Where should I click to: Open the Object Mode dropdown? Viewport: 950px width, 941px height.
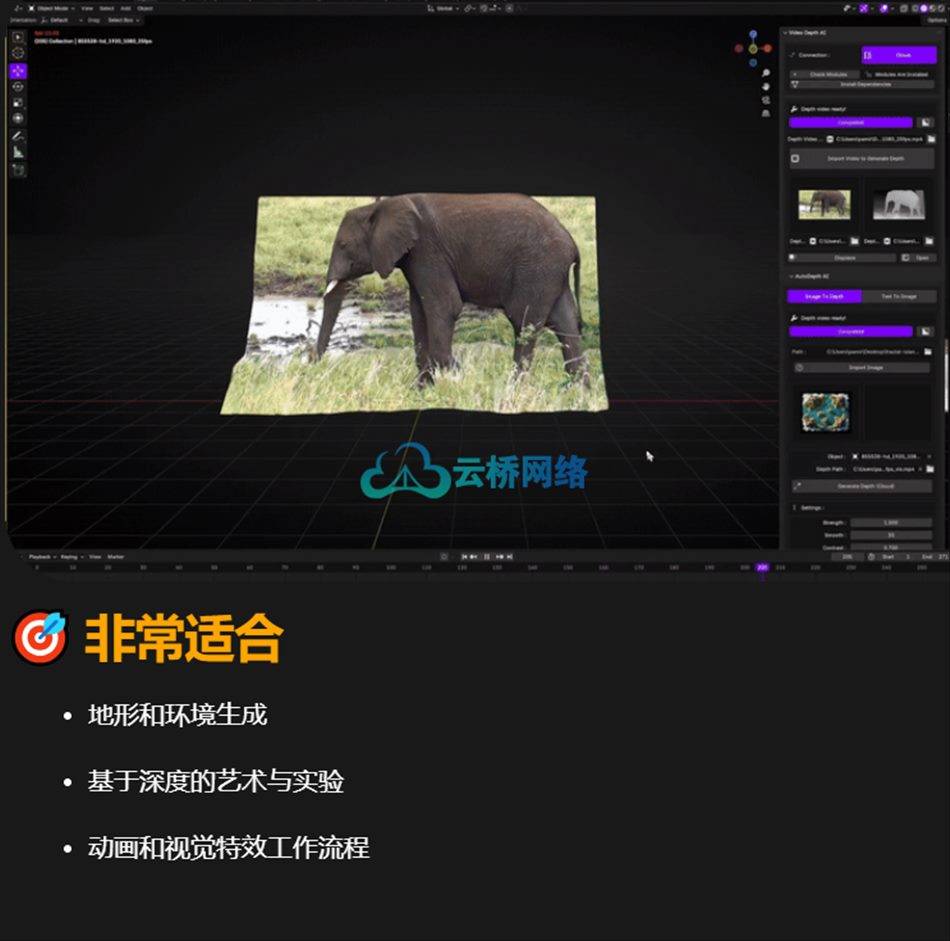coord(51,8)
